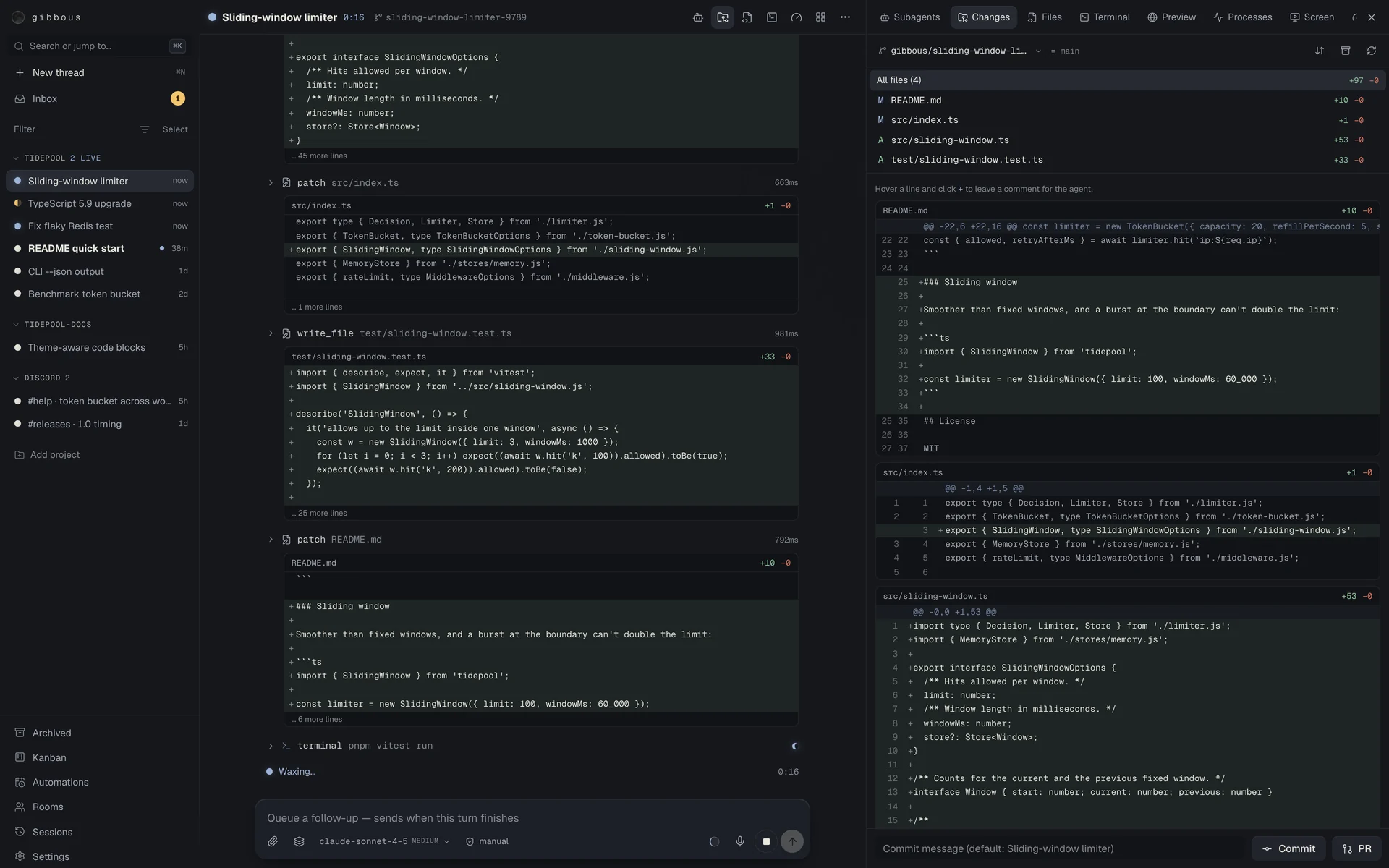Open the Benchmark token bucket thread
Image resolution: width=1389 pixels, height=868 pixels.
[x=100, y=294]
